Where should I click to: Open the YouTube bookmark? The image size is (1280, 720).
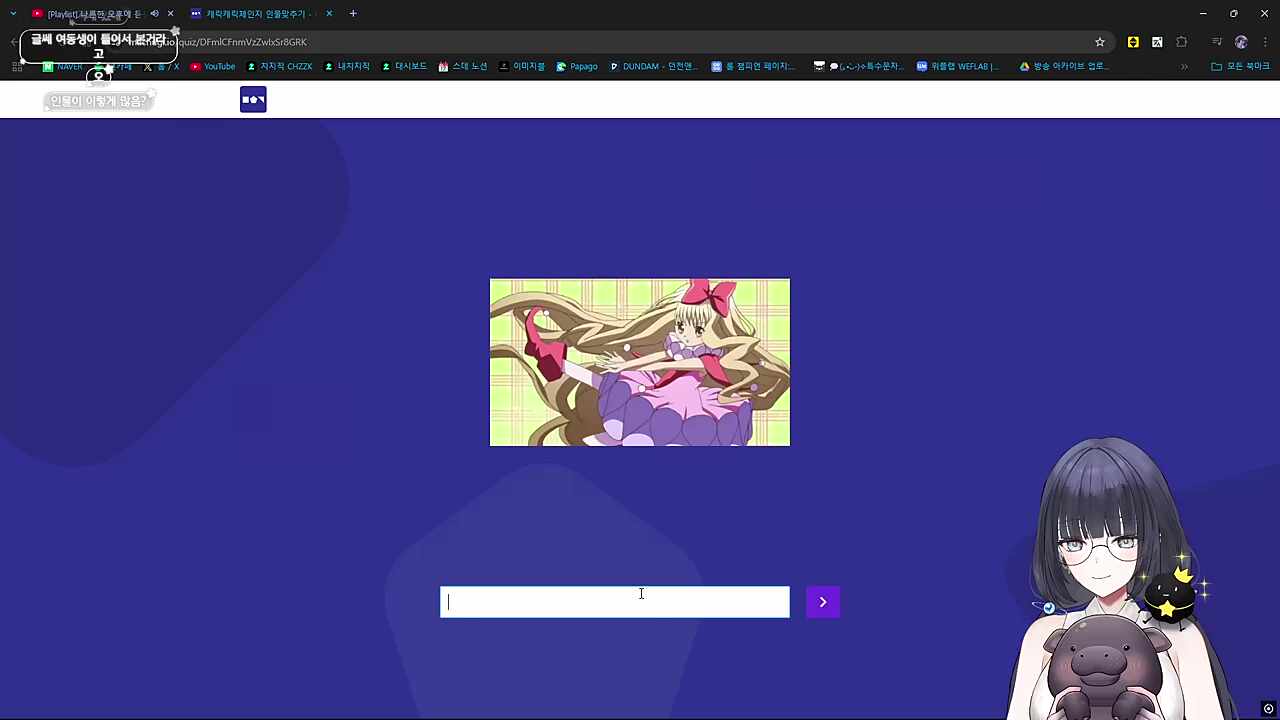(212, 67)
